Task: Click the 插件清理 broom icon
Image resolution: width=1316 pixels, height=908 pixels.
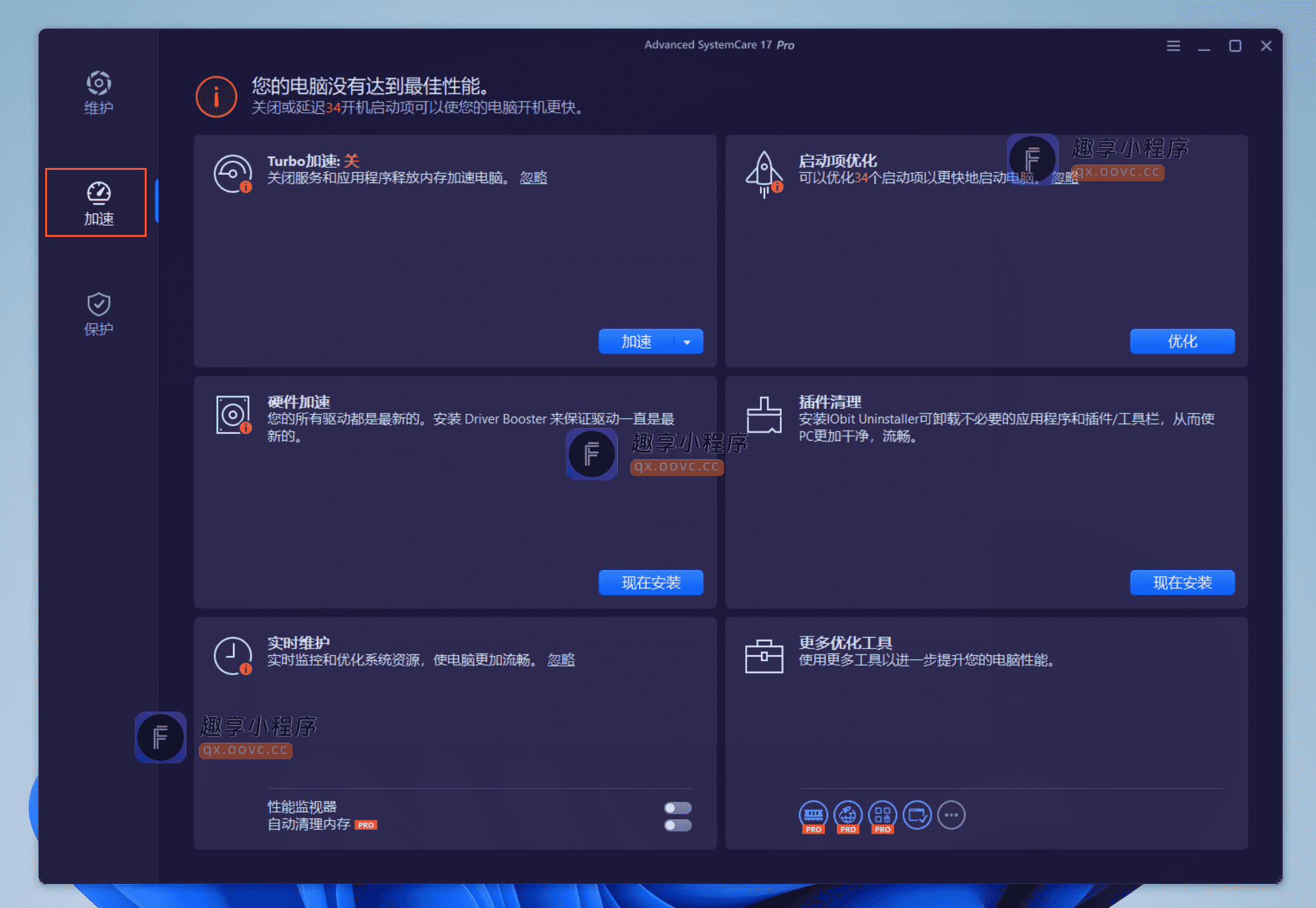Action: (x=764, y=415)
